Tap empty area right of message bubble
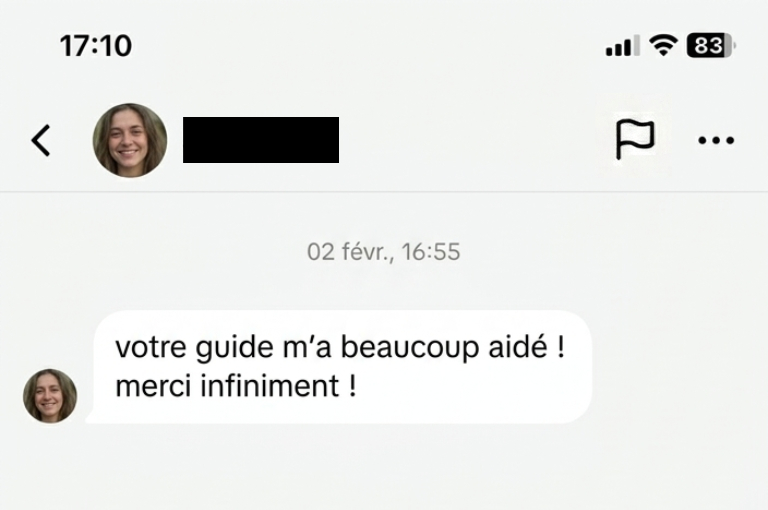 tap(680, 367)
